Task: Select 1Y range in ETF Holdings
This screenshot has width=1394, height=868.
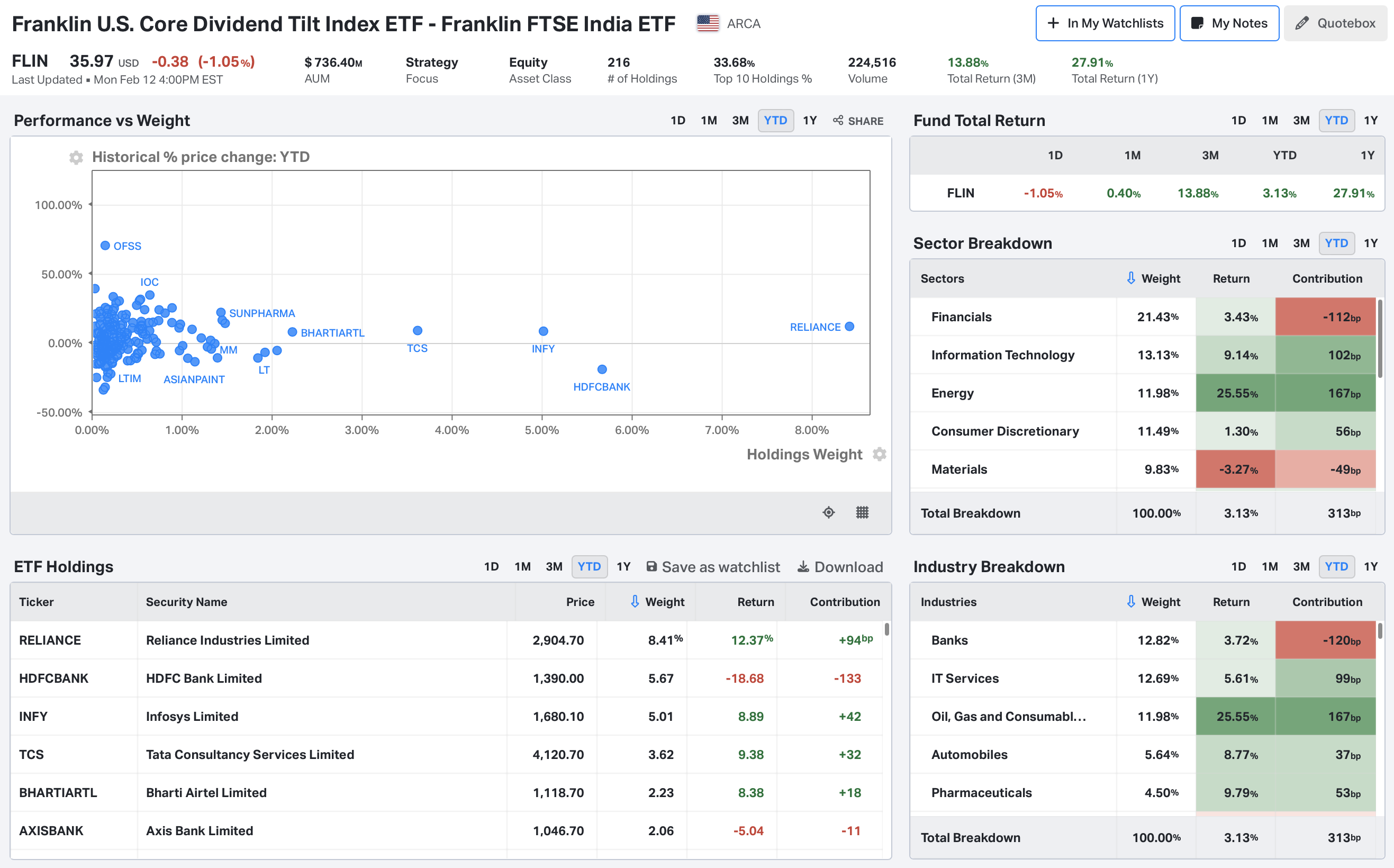Action: [x=623, y=567]
